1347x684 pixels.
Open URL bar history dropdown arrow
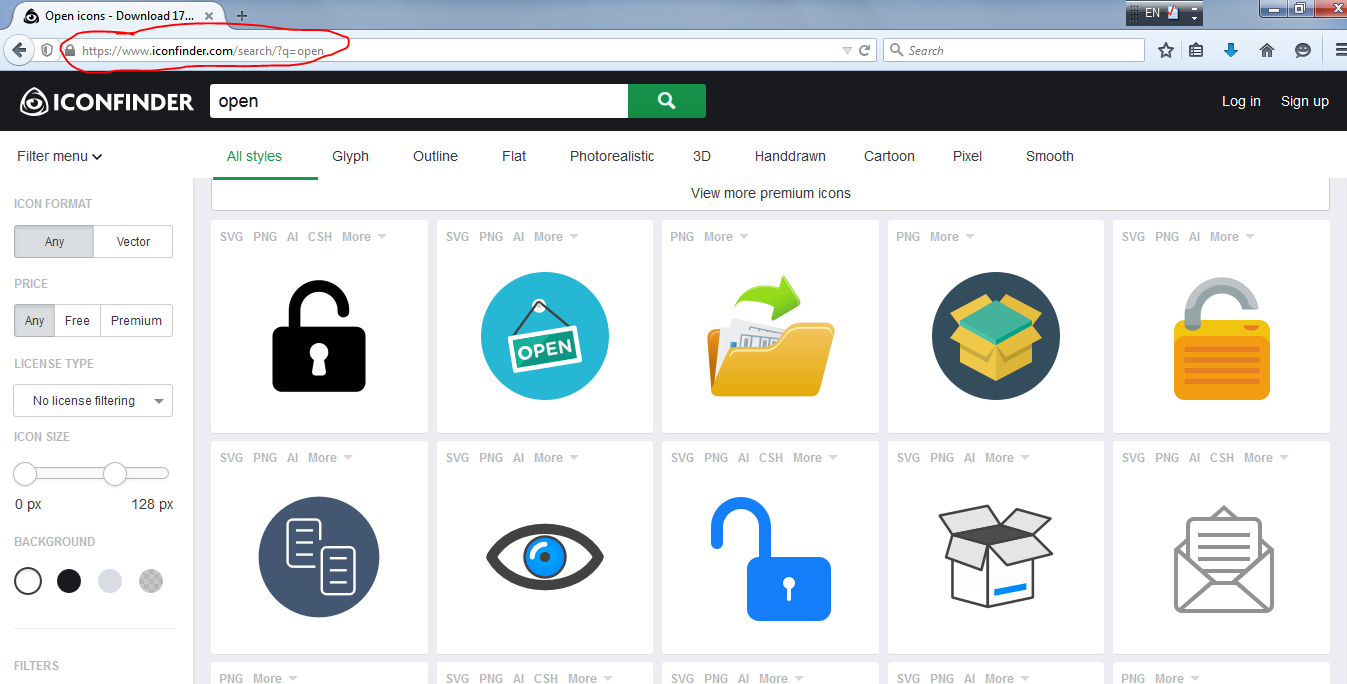pyautogui.click(x=847, y=50)
